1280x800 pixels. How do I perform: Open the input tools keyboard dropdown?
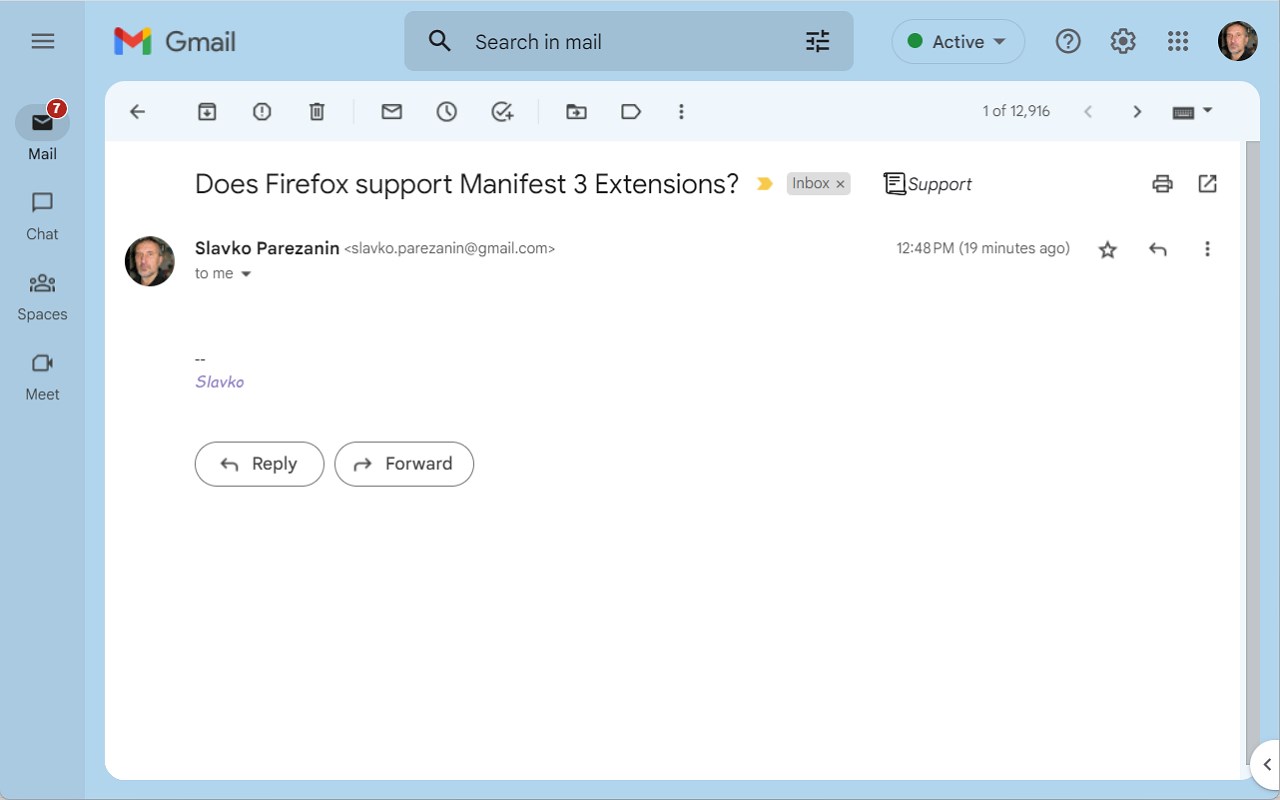click(1192, 112)
